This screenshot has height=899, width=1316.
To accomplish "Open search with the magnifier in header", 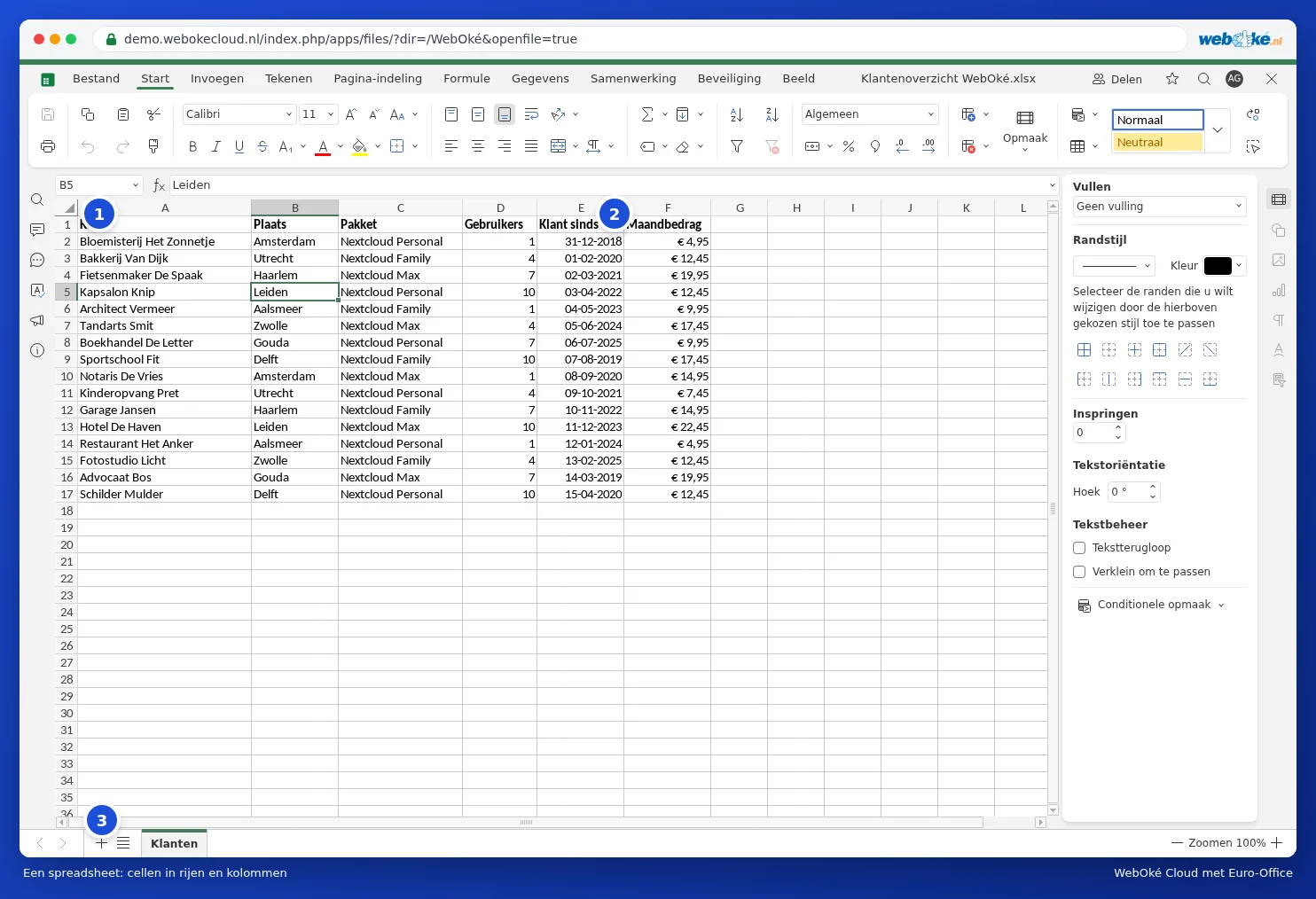I will (x=1203, y=79).
